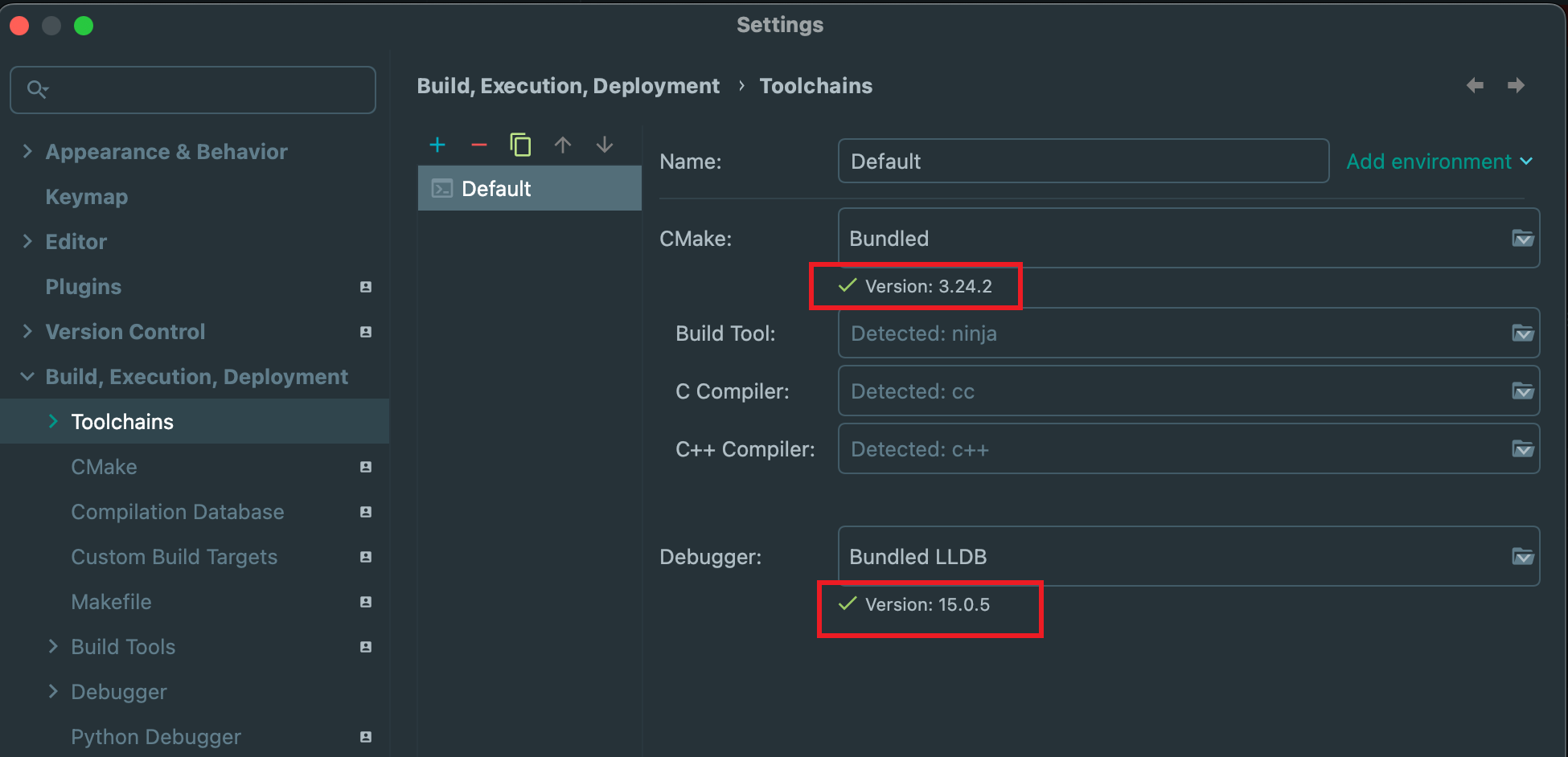Collapse Build, Execution, Deployment section
1568x757 pixels.
[x=27, y=377]
